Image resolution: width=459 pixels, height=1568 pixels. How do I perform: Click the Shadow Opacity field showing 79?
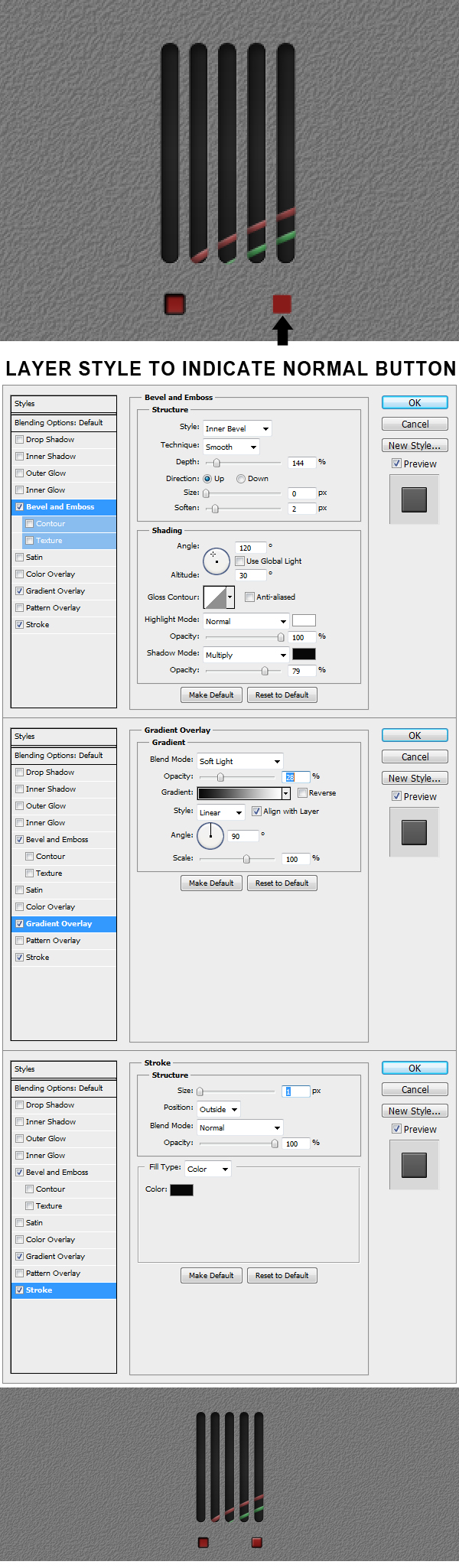(302, 671)
